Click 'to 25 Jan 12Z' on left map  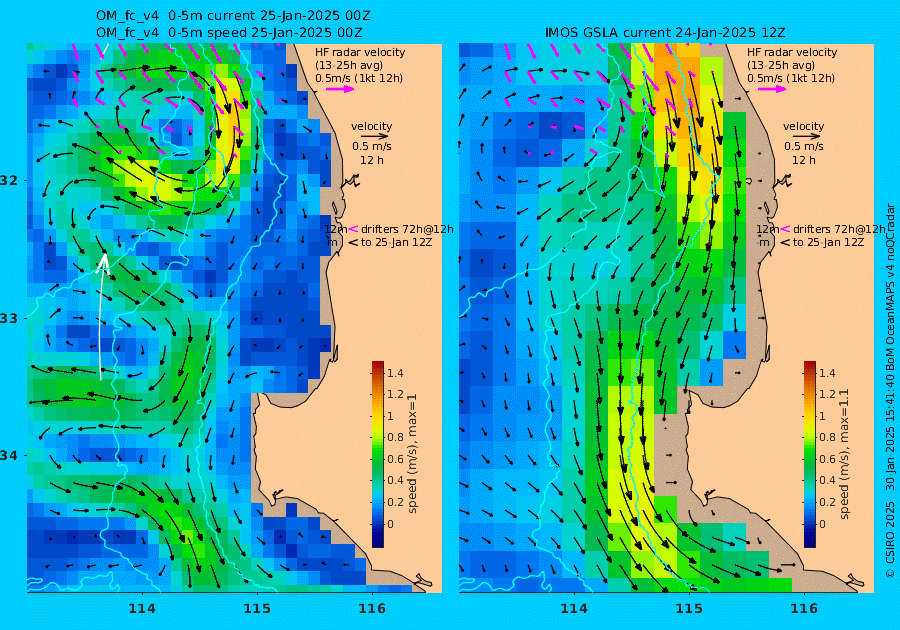click(x=397, y=242)
